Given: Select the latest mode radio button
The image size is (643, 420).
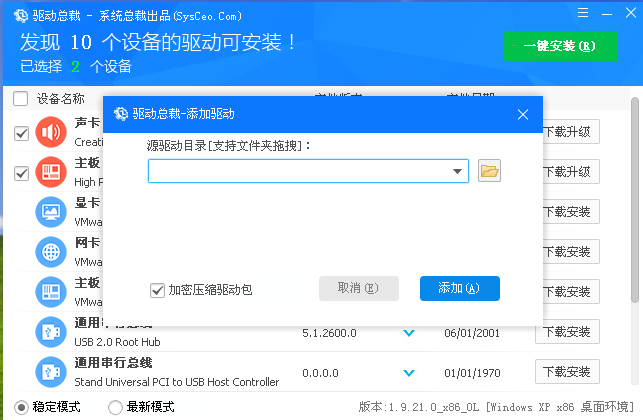Looking at the screenshot, I should tap(115, 407).
